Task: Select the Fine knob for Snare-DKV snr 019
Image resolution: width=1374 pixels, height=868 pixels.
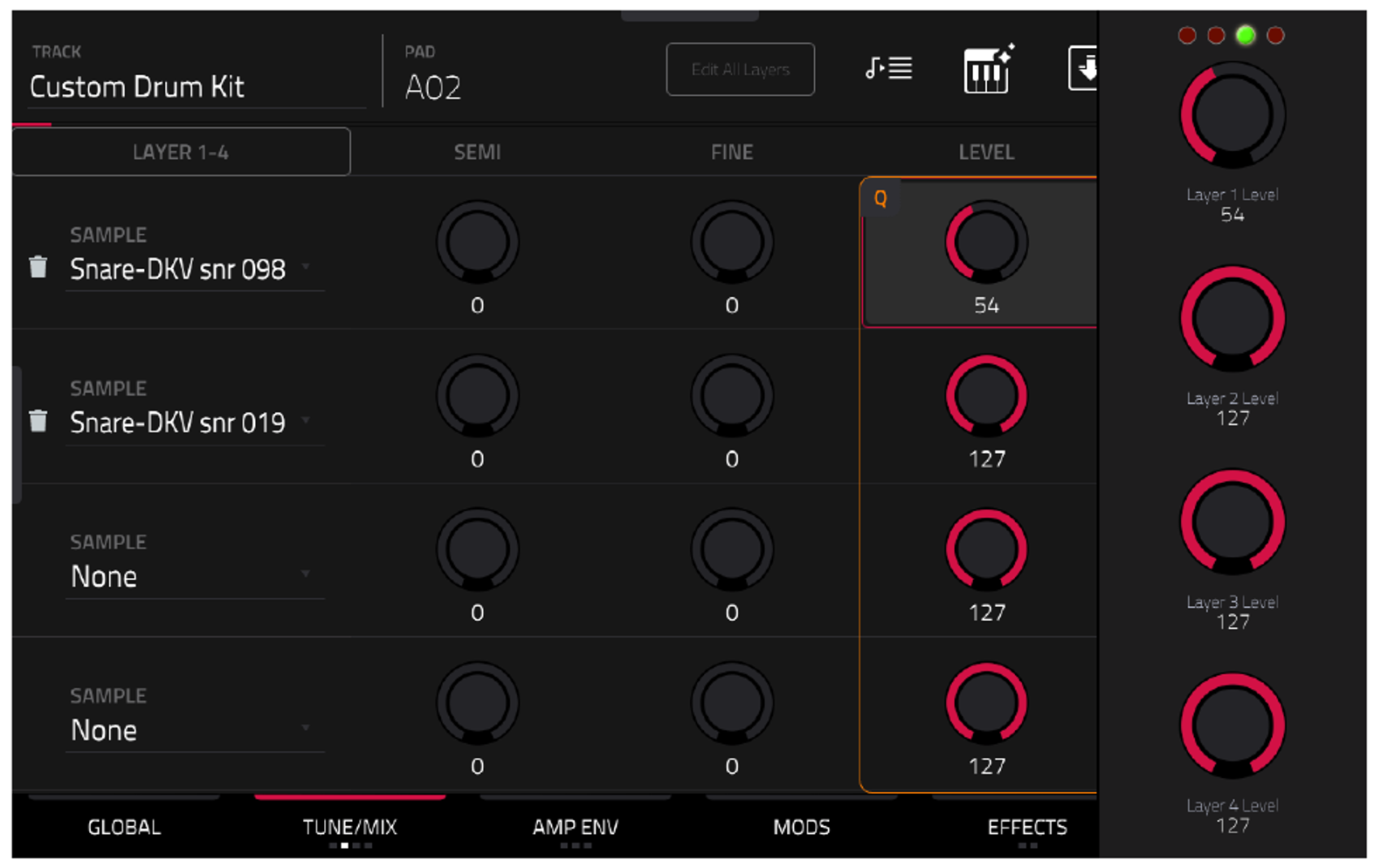Action: click(732, 396)
